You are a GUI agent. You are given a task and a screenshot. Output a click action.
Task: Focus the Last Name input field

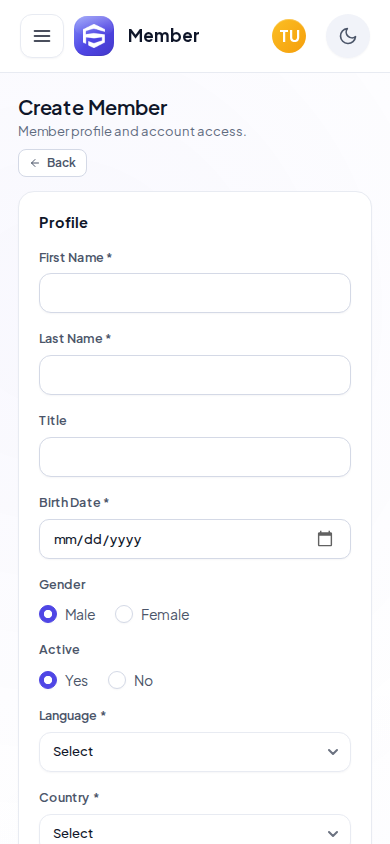pyautogui.click(x=195, y=375)
